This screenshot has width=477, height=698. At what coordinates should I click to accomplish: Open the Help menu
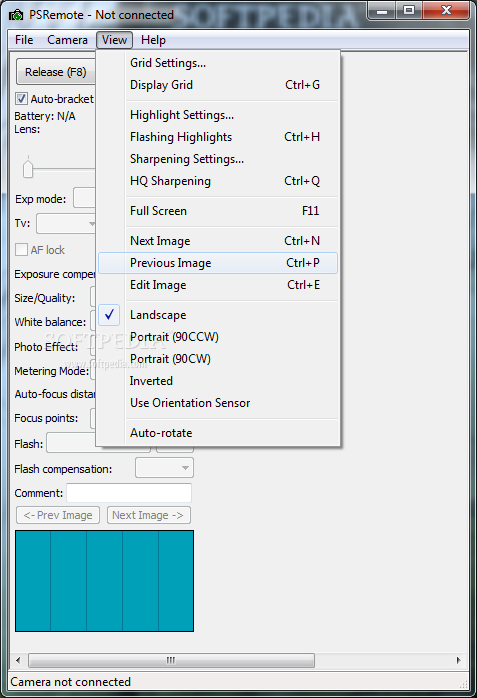click(153, 40)
